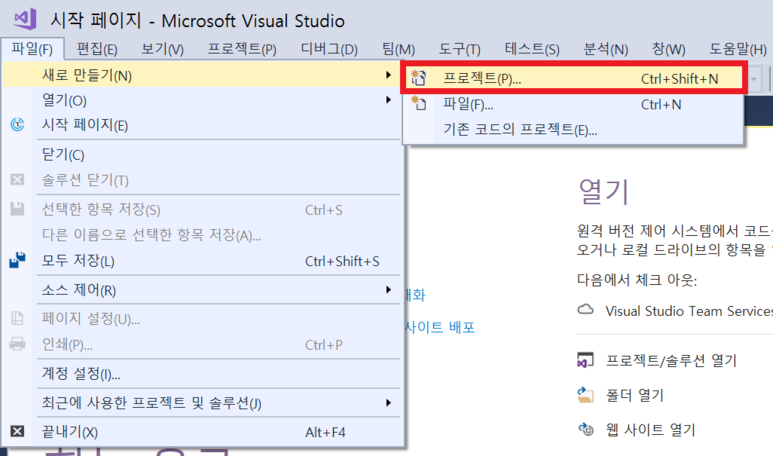773x456 pixels.
Task: Open the 편집(E) menu
Action: (97, 49)
